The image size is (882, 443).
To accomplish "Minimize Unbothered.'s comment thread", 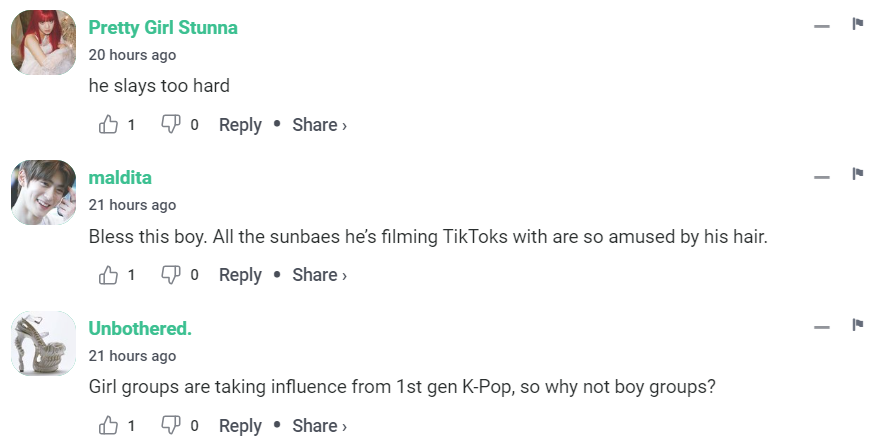I will click(x=822, y=327).
